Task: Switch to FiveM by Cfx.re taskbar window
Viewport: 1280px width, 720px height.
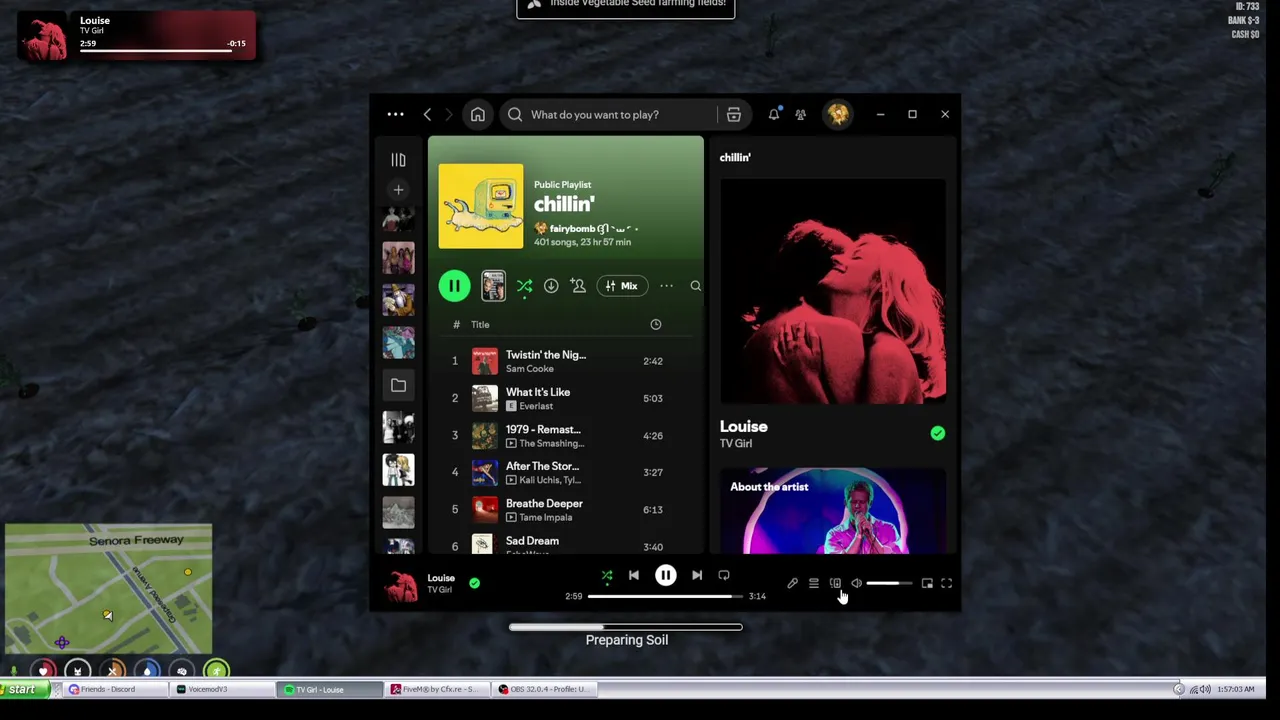Action: coord(438,689)
